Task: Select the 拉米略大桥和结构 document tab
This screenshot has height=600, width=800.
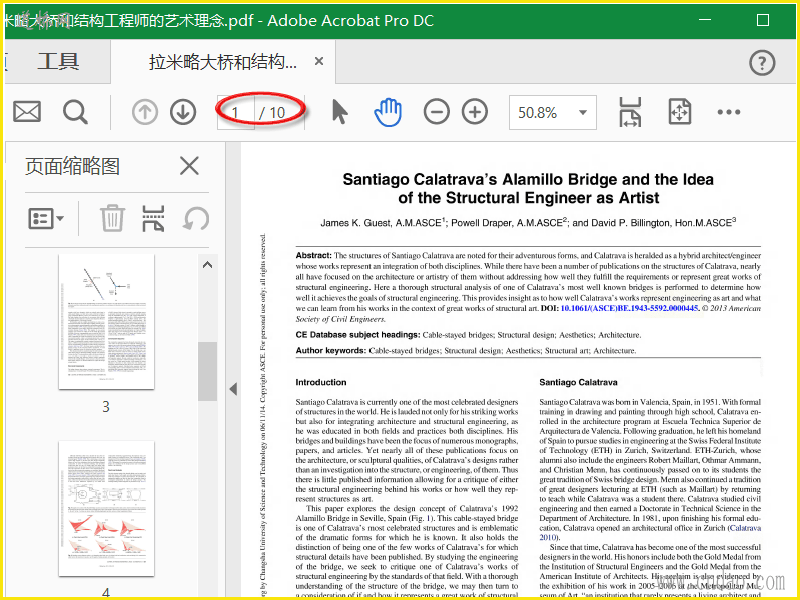Action: [x=223, y=62]
